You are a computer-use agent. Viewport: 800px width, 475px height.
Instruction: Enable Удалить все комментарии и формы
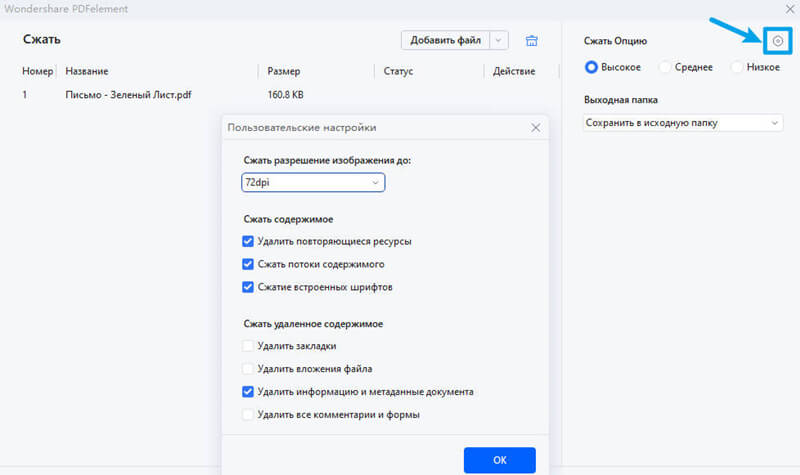point(248,414)
